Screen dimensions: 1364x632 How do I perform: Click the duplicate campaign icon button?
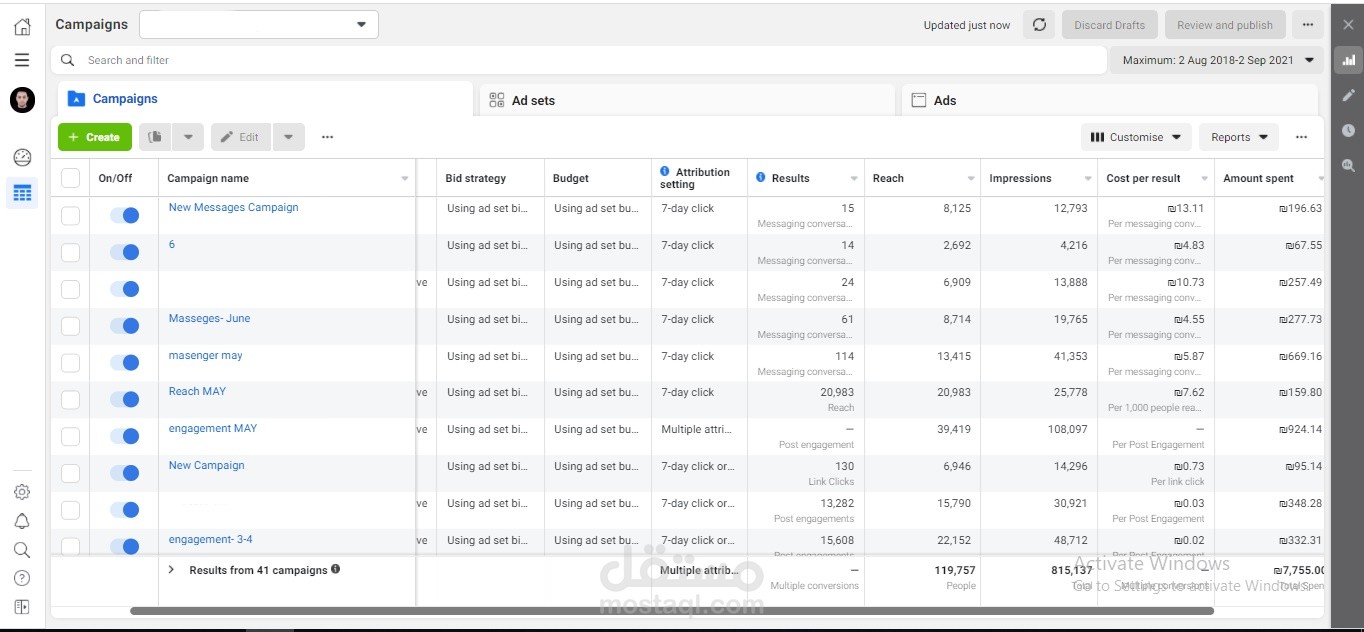pyautogui.click(x=155, y=137)
